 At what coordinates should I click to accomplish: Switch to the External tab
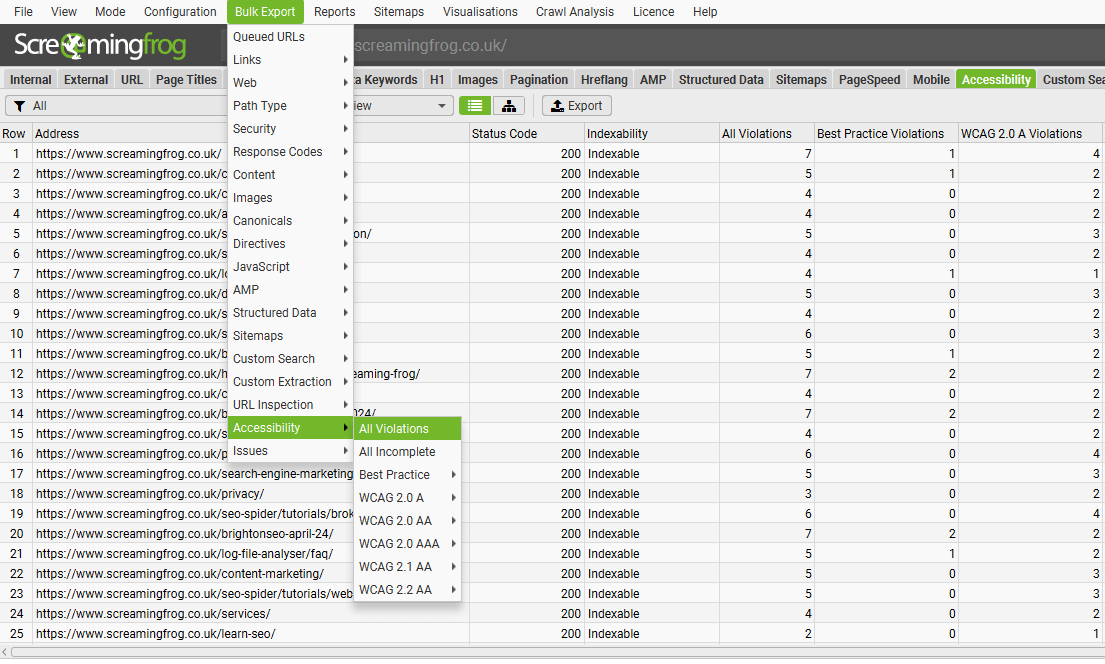pyautogui.click(x=85, y=79)
